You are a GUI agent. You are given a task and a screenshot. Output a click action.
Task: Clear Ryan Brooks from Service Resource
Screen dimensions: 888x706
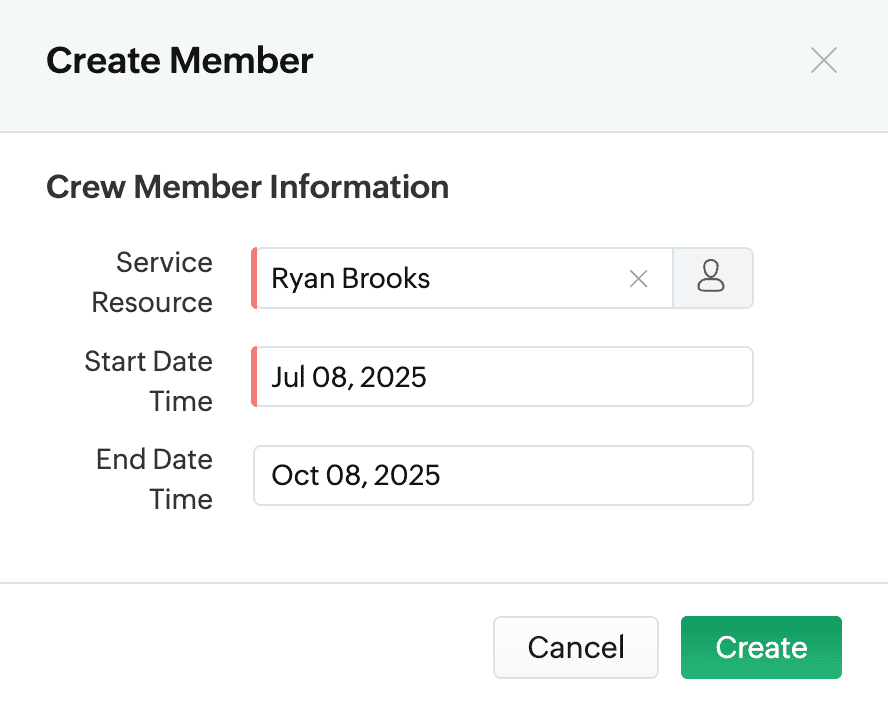coord(638,279)
